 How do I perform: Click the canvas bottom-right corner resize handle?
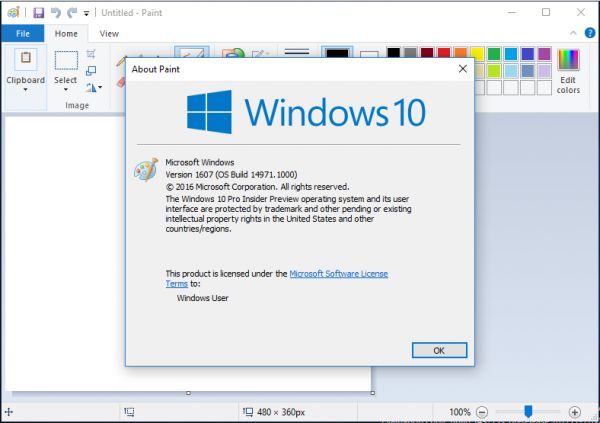pyautogui.click(x=373, y=393)
